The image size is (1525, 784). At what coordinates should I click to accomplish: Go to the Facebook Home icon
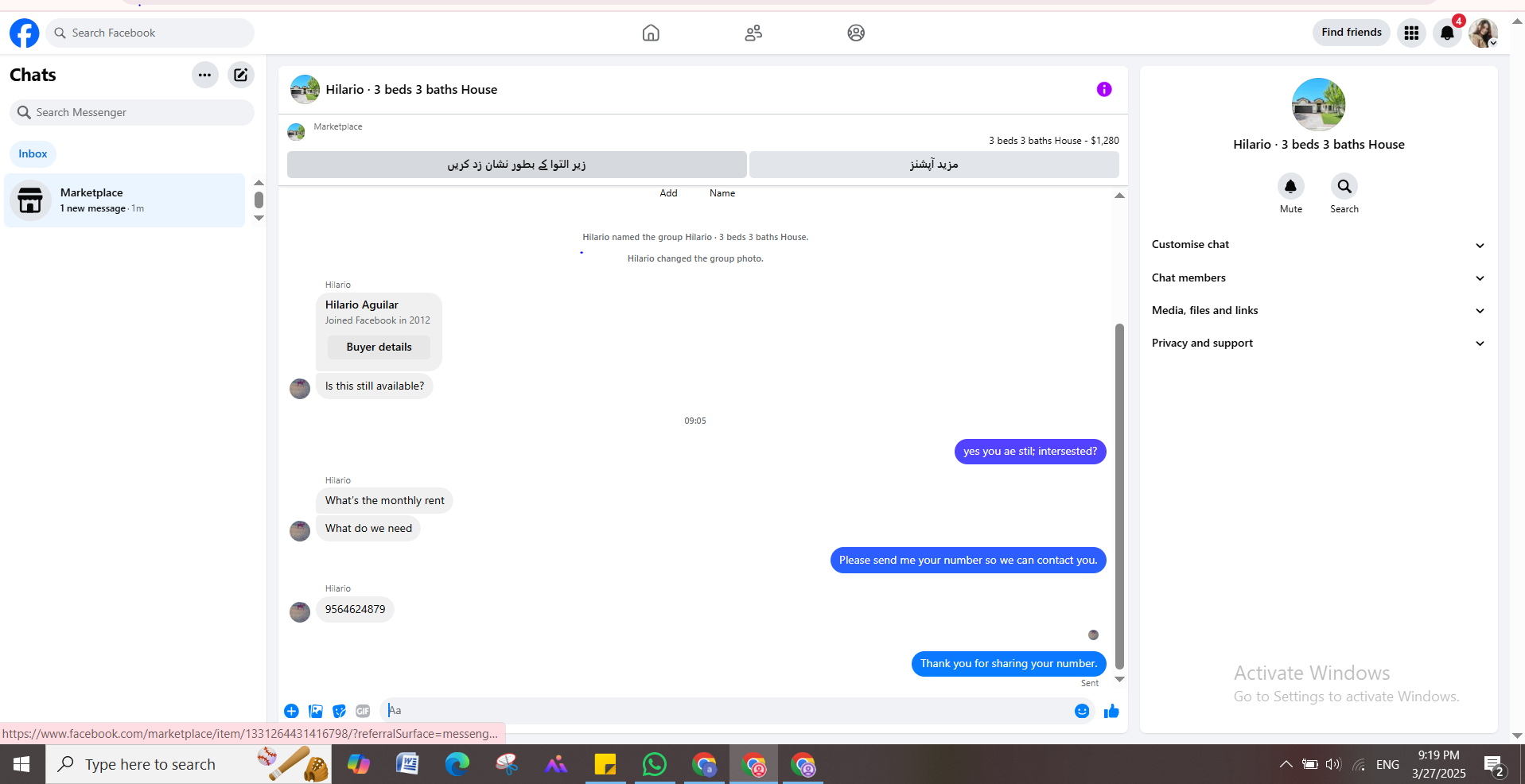click(x=651, y=33)
